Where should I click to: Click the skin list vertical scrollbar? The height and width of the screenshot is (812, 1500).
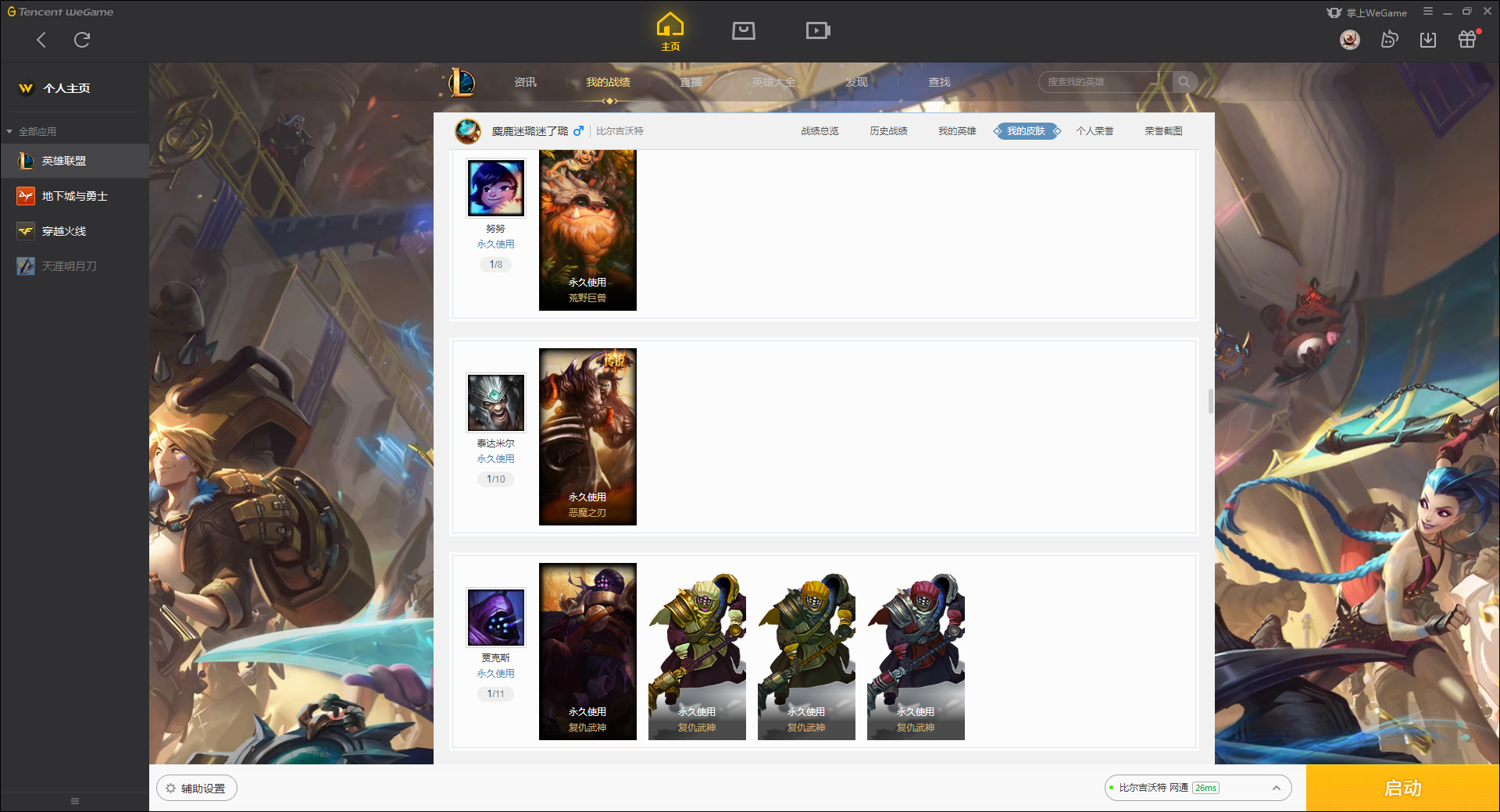pyautogui.click(x=1210, y=401)
